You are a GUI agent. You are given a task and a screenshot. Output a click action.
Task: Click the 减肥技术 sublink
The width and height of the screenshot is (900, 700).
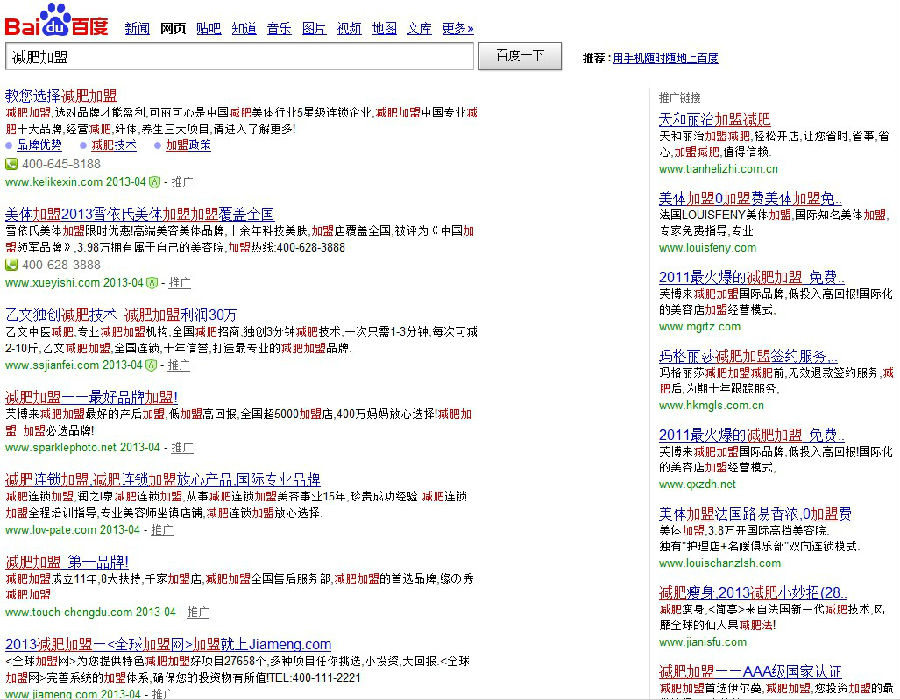coord(114,145)
